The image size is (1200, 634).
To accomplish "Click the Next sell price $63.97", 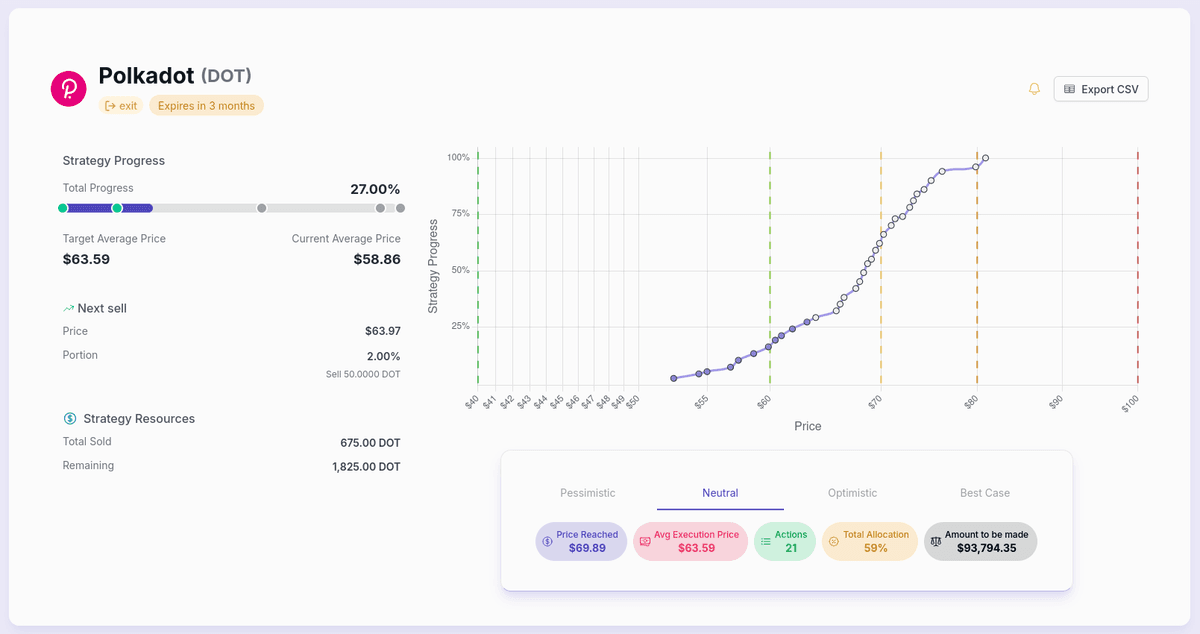I will pos(383,331).
